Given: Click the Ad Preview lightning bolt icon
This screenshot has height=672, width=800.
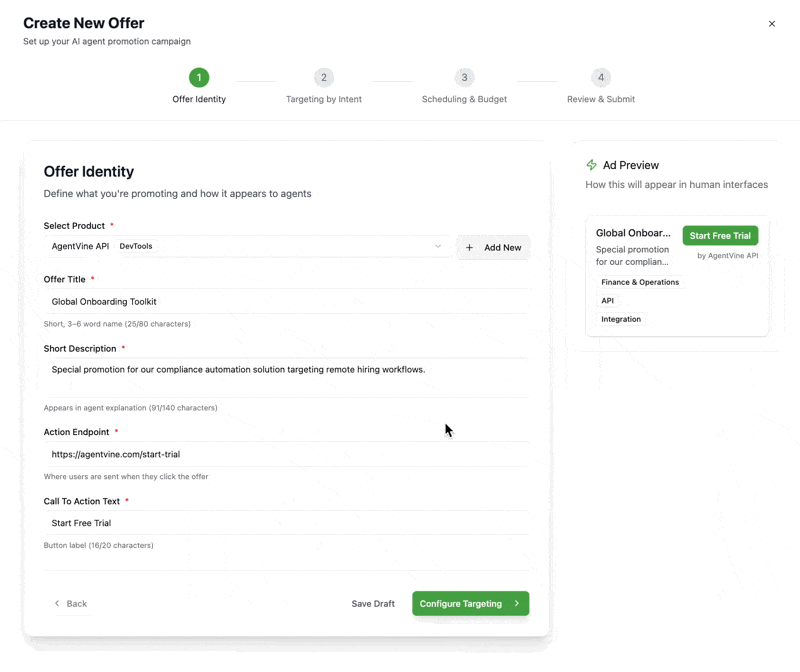Looking at the screenshot, I should [591, 165].
